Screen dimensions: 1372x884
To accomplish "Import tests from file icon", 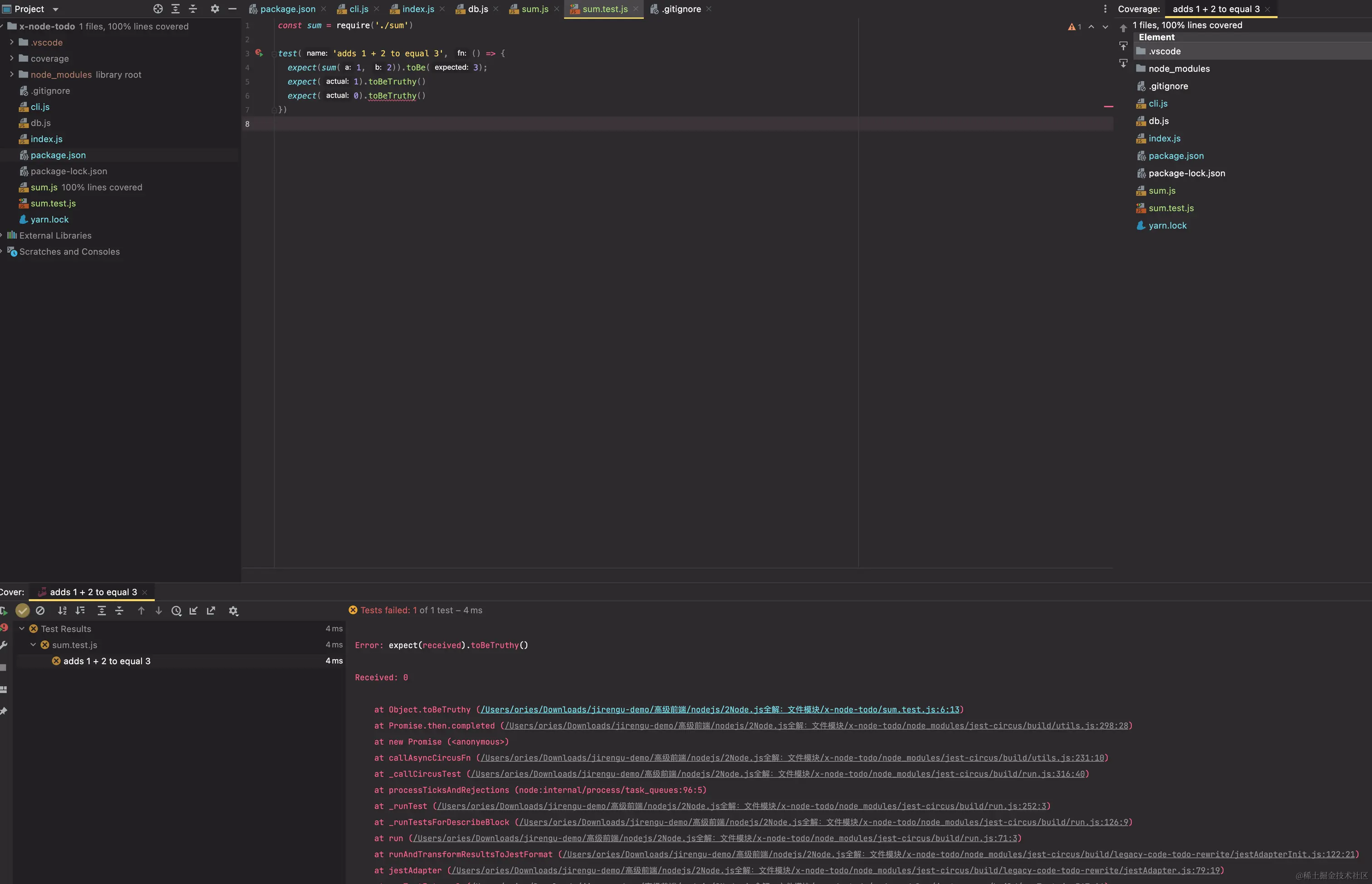I will click(193, 611).
